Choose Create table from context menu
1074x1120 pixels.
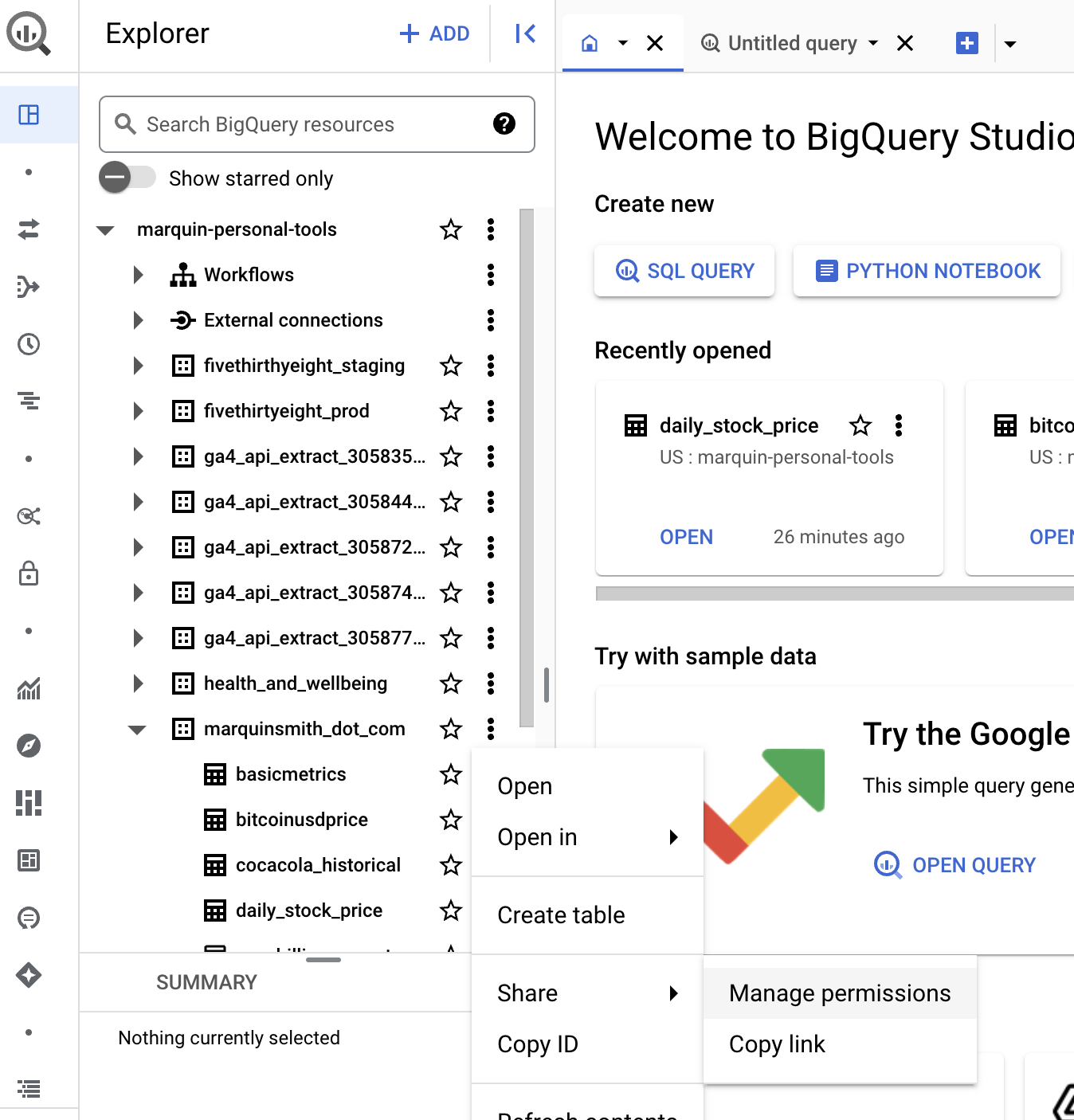click(587, 915)
